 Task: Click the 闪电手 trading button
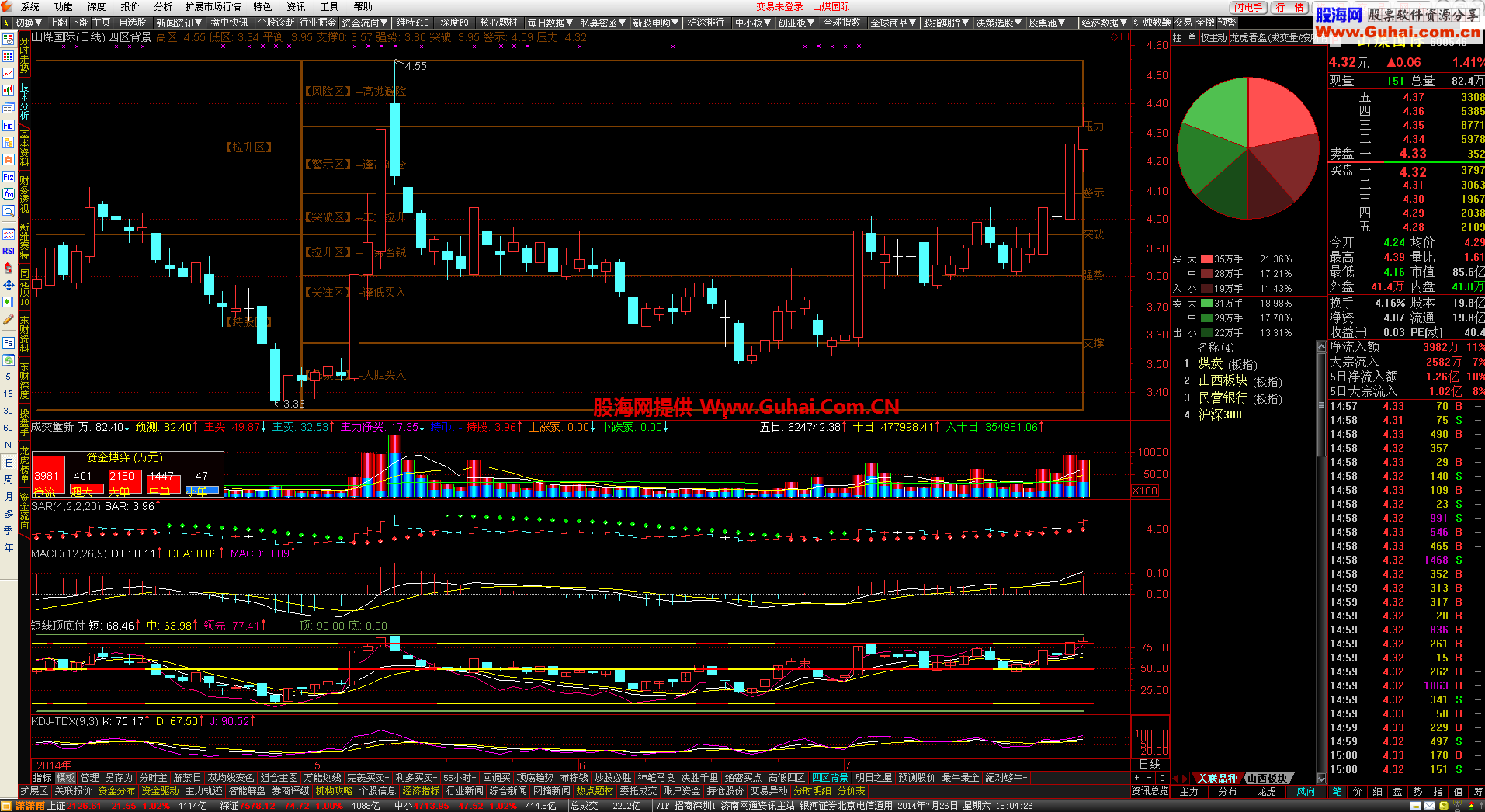coord(1248,7)
